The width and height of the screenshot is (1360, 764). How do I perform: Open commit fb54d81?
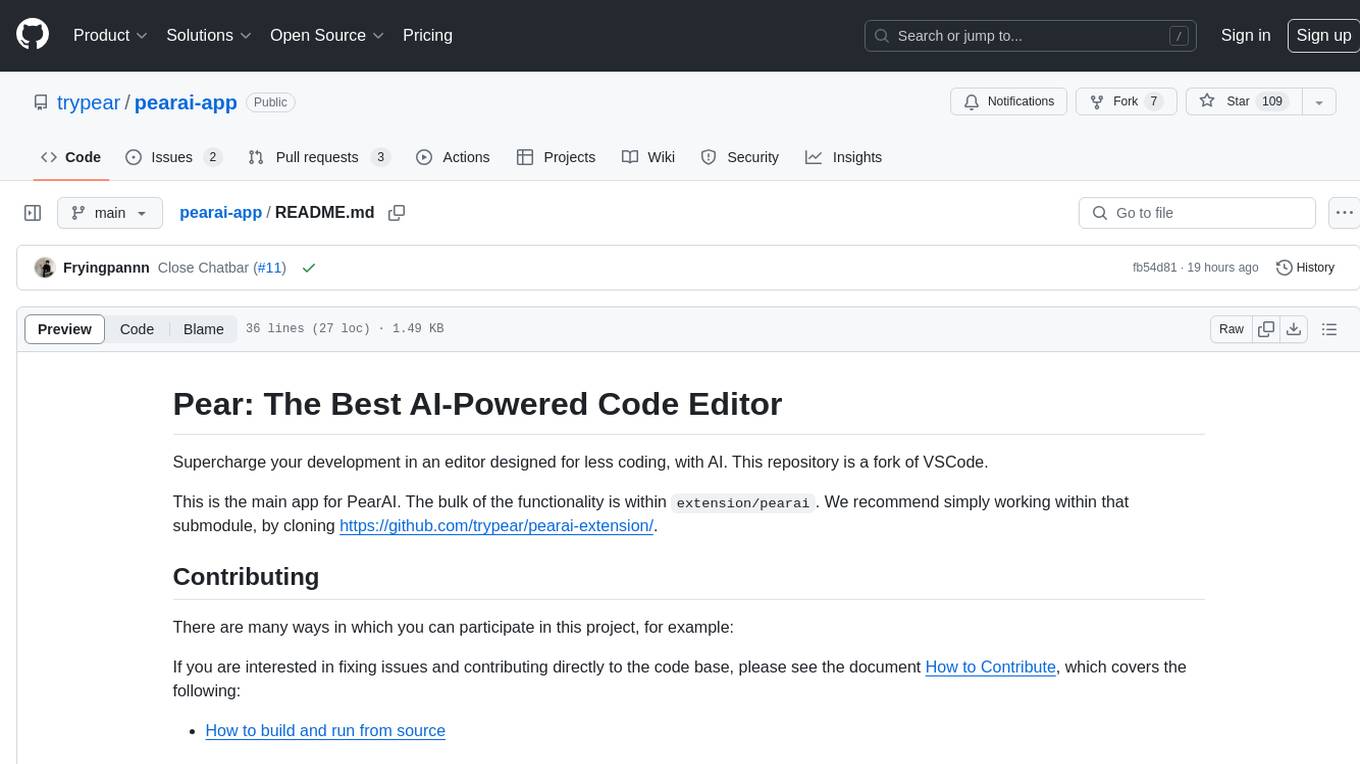1154,268
